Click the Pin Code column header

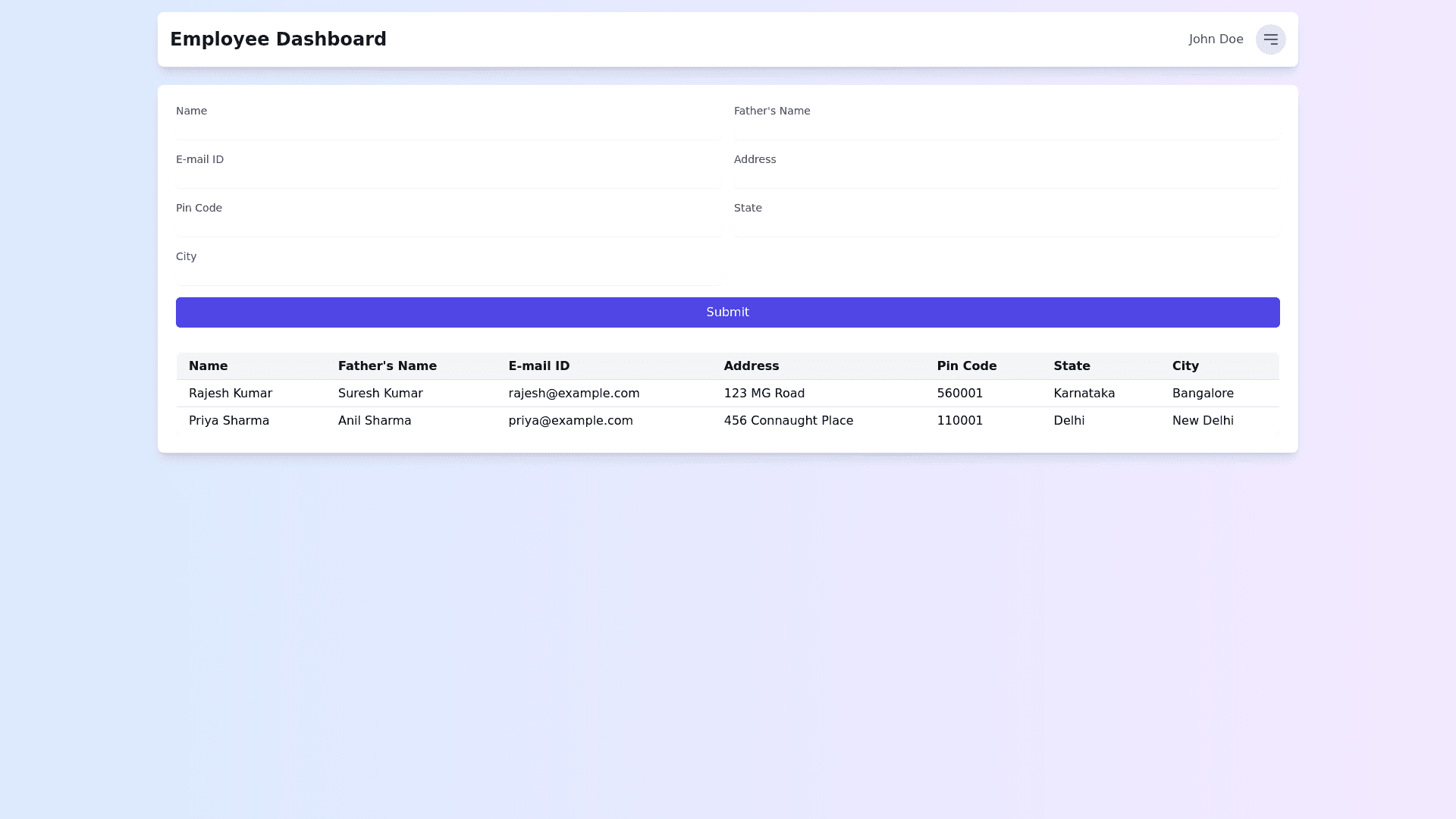coord(967,366)
